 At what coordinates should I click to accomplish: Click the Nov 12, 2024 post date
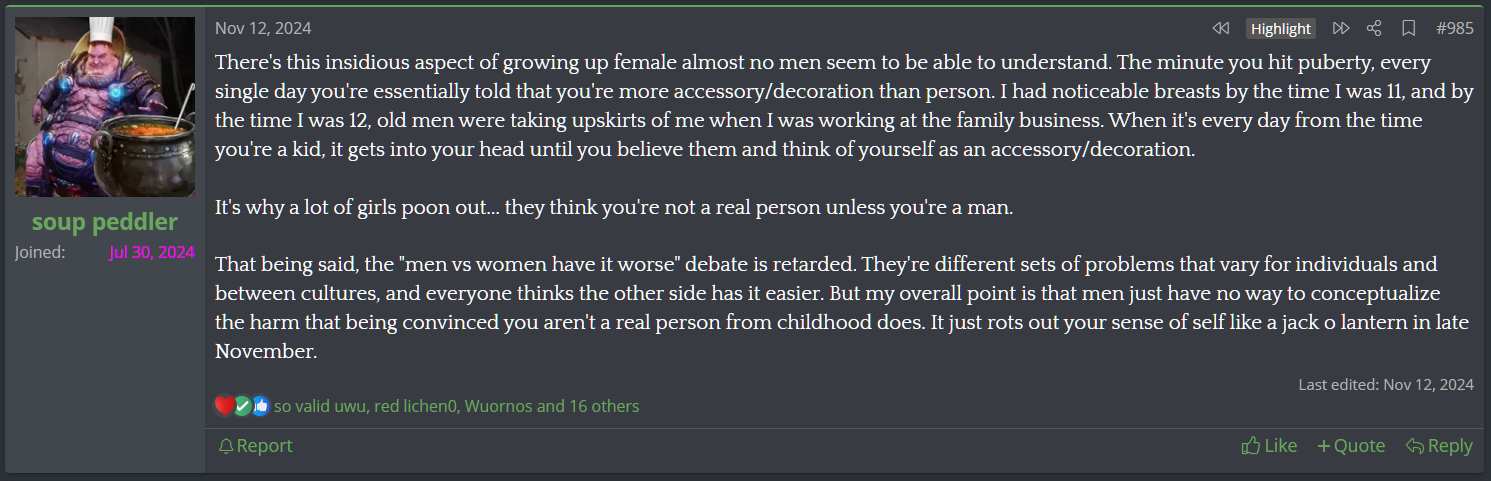tap(263, 28)
